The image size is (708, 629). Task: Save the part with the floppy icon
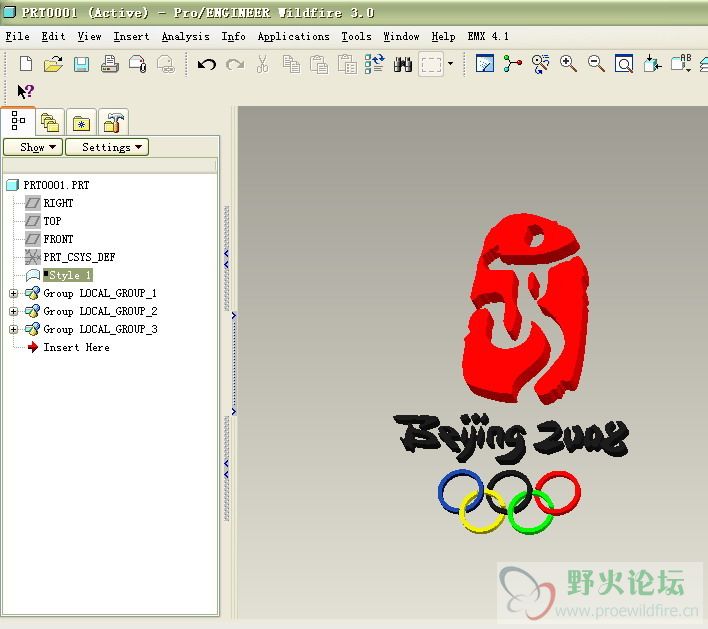(x=81, y=64)
